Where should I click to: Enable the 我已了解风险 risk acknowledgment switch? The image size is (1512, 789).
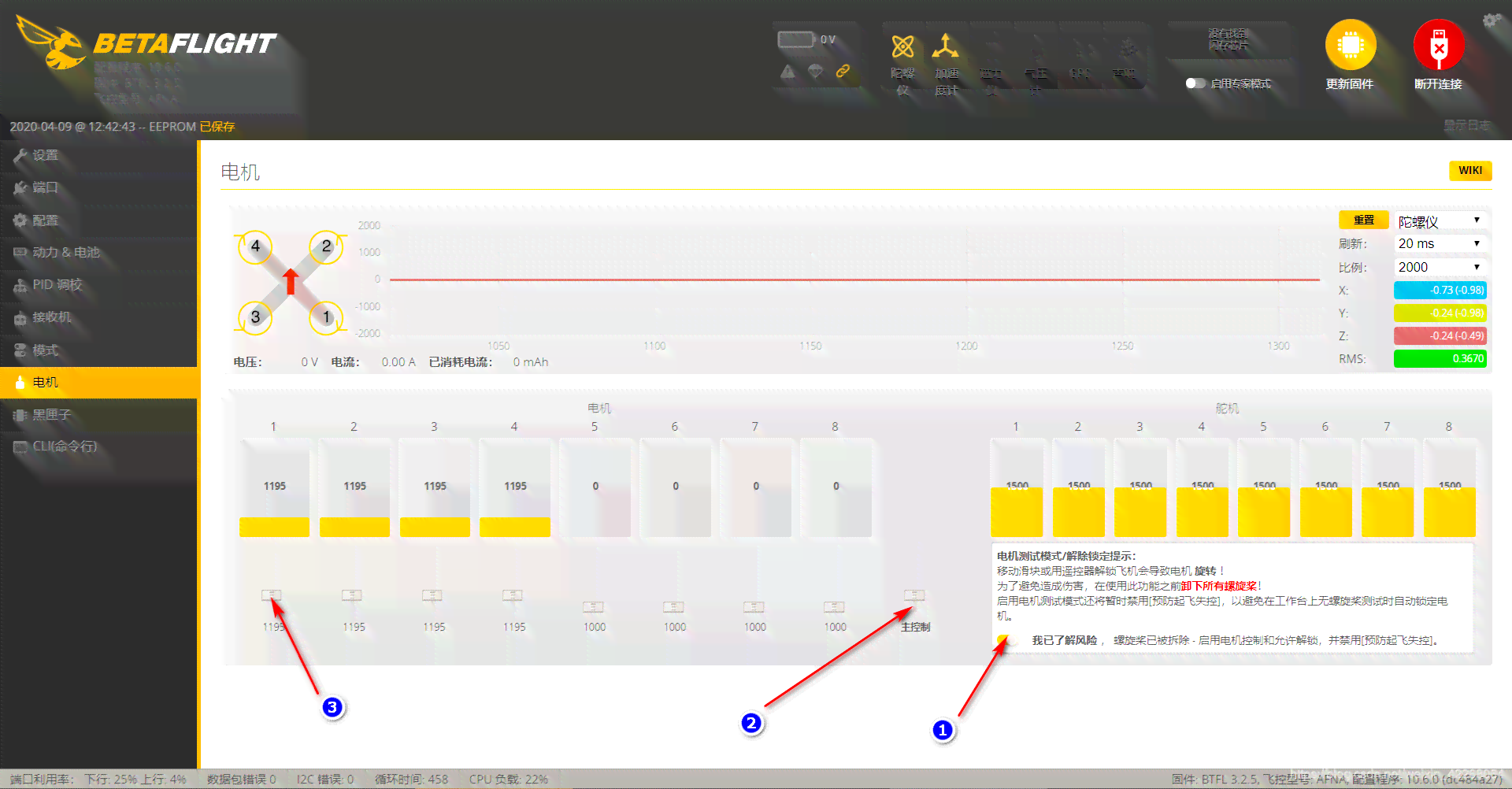click(x=1008, y=640)
